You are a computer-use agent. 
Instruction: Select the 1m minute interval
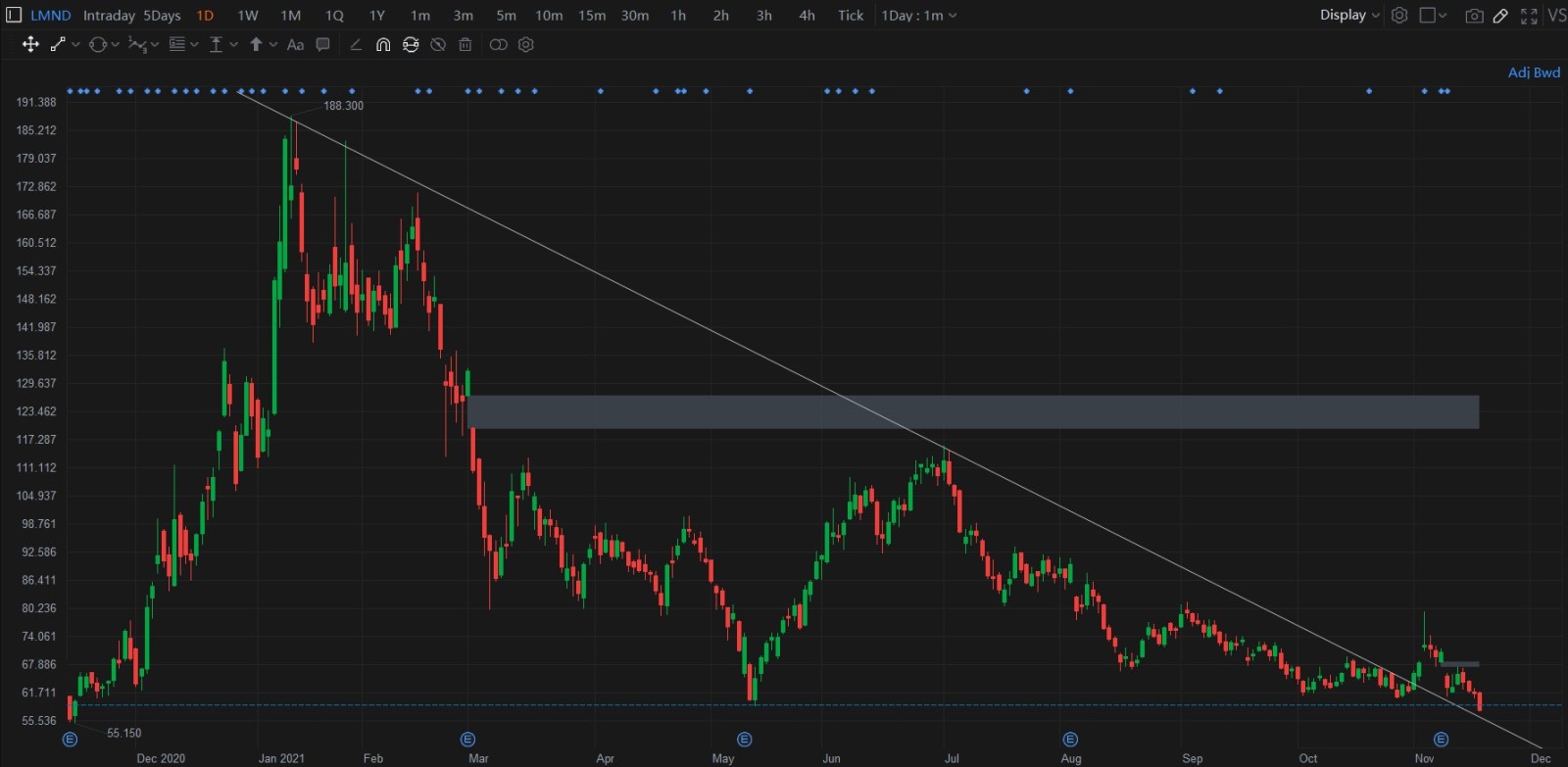pos(420,16)
